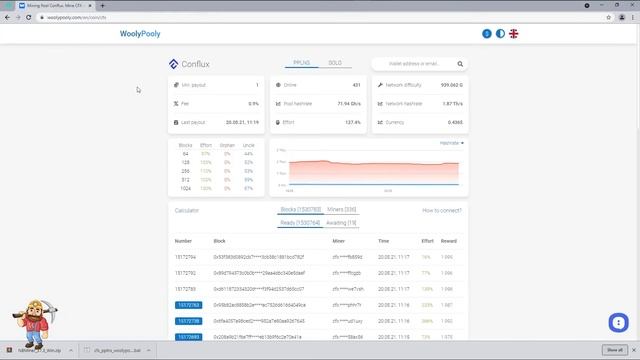
Task: Click the miner mascot image
Action: tap(35, 324)
